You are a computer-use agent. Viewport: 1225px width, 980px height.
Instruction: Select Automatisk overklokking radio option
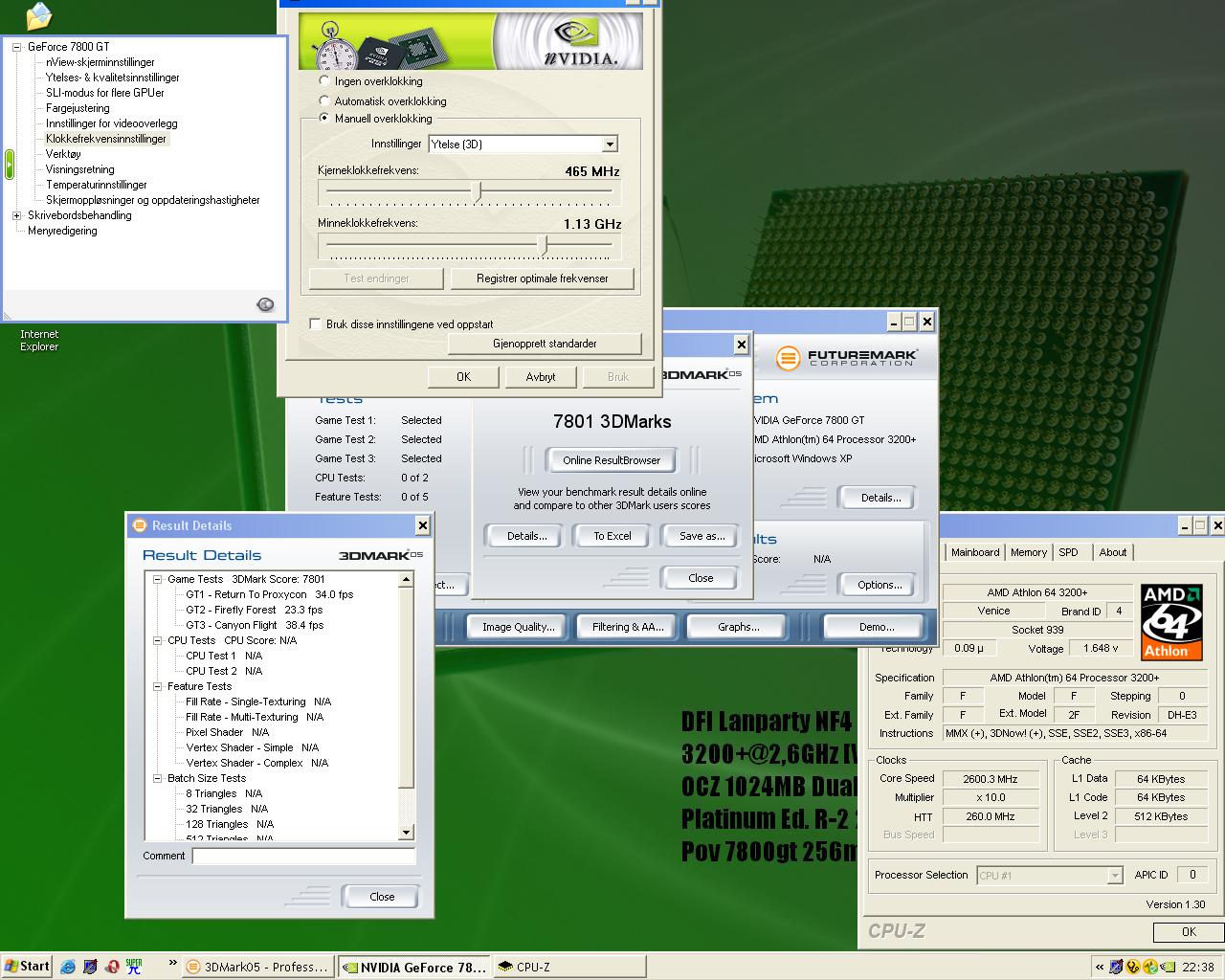tap(324, 100)
